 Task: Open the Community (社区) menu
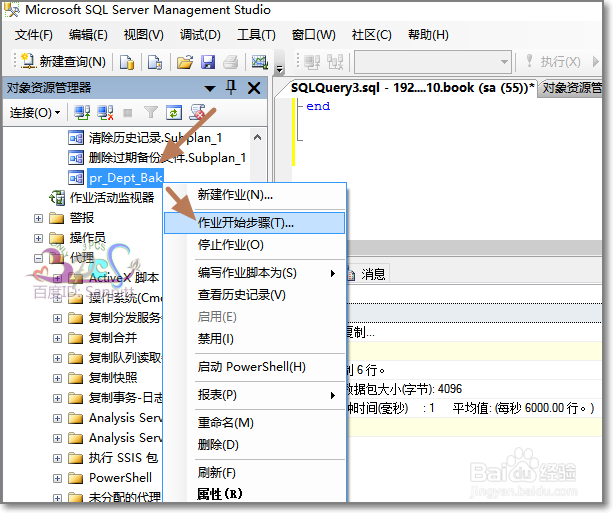tap(371, 35)
